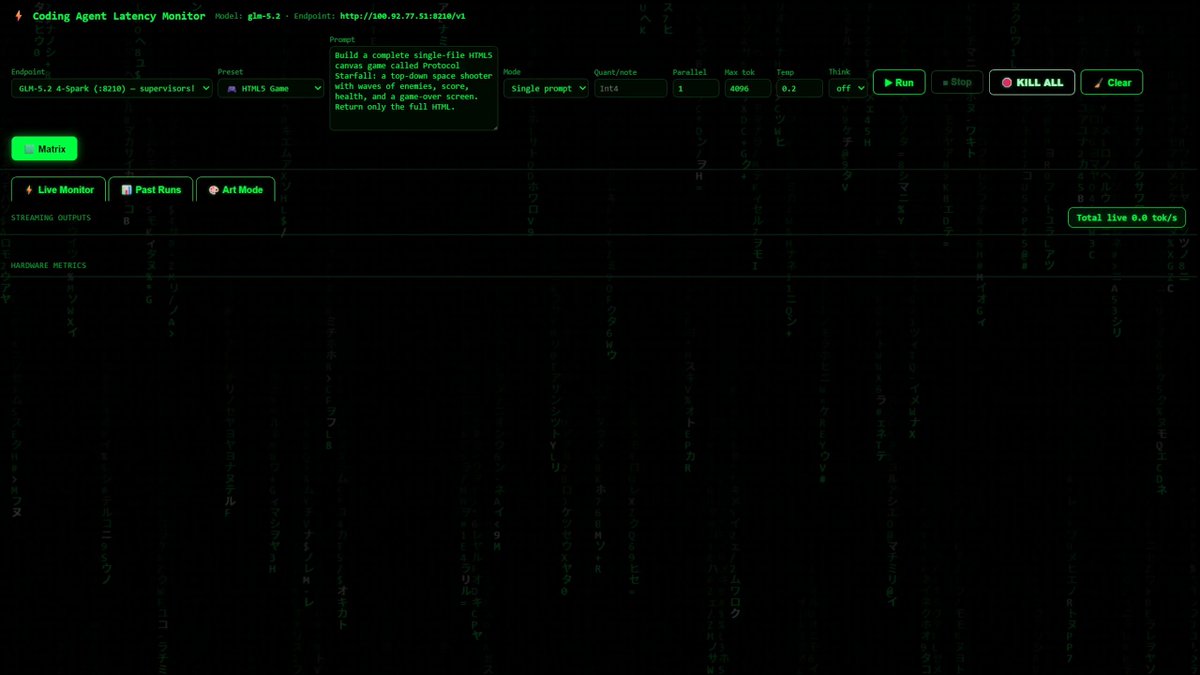Click the Run button
Screen dimensions: 1200x675
click(x=899, y=82)
